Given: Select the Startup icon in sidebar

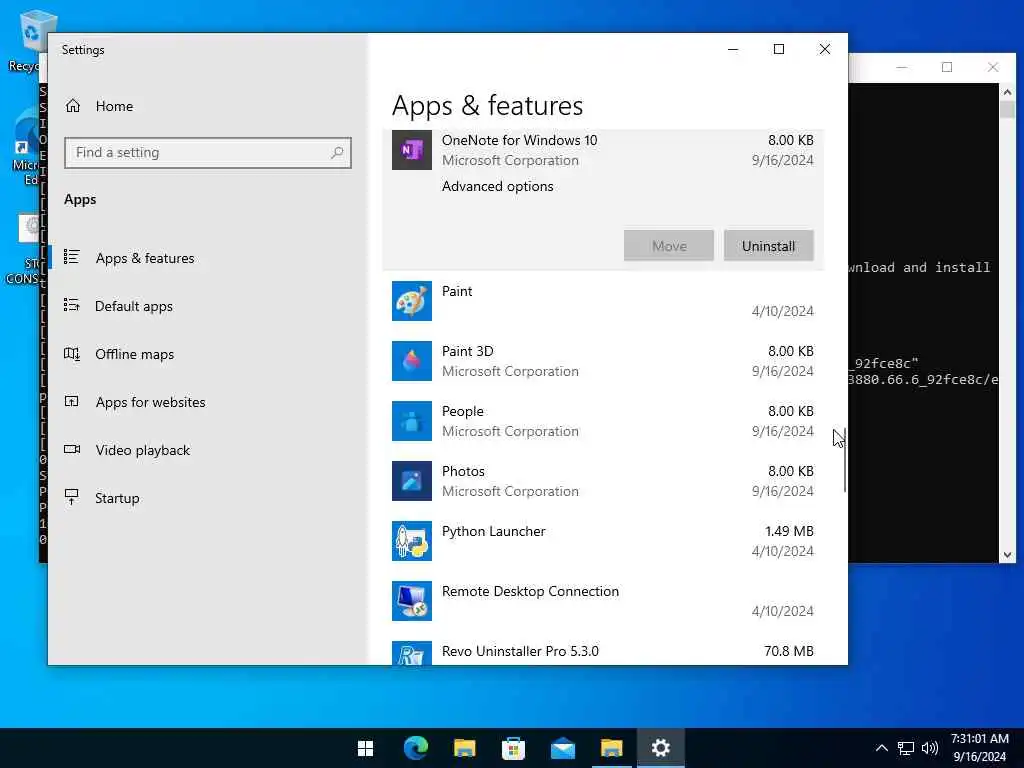Looking at the screenshot, I should [72, 497].
